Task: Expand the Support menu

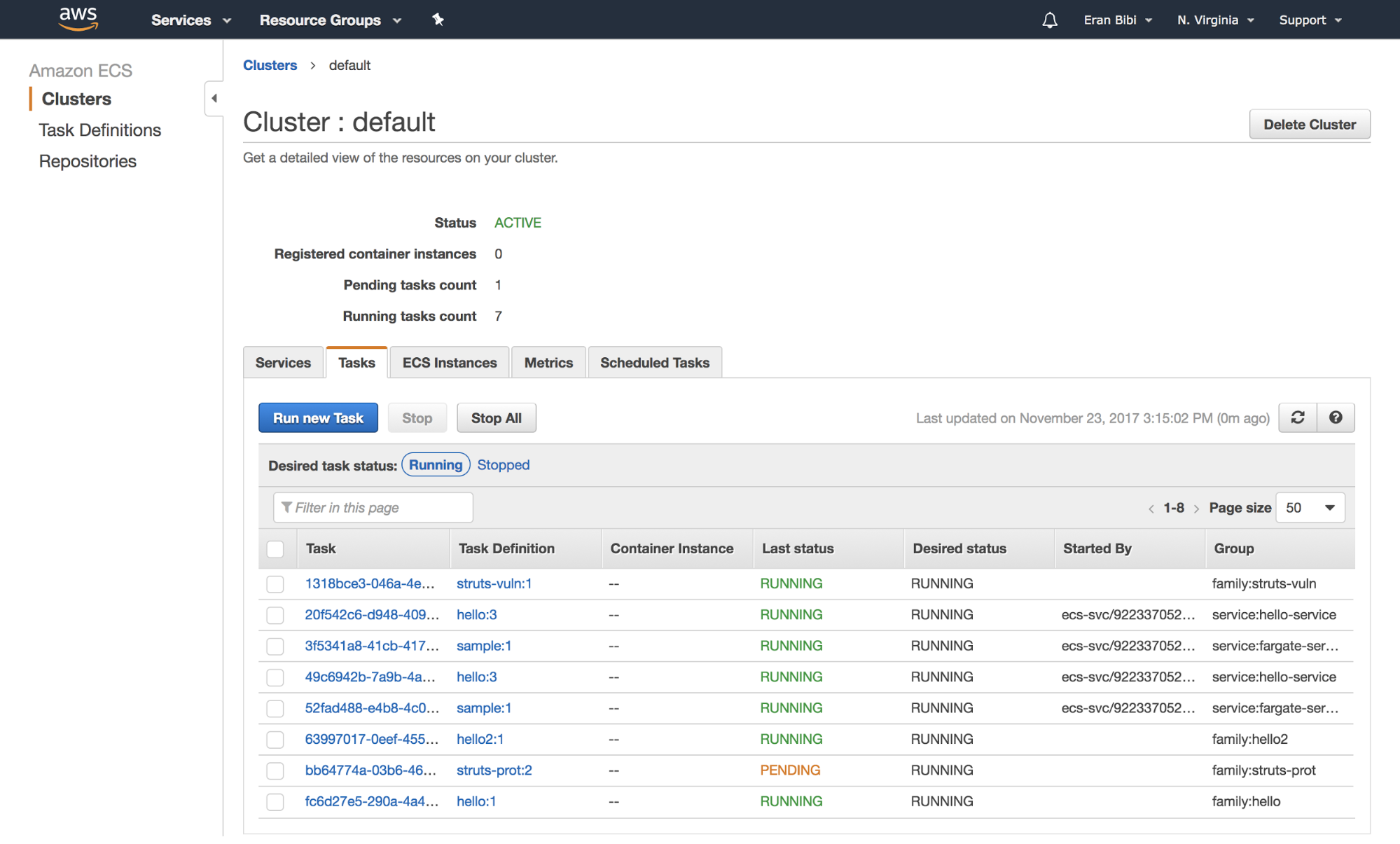Action: click(x=1310, y=20)
